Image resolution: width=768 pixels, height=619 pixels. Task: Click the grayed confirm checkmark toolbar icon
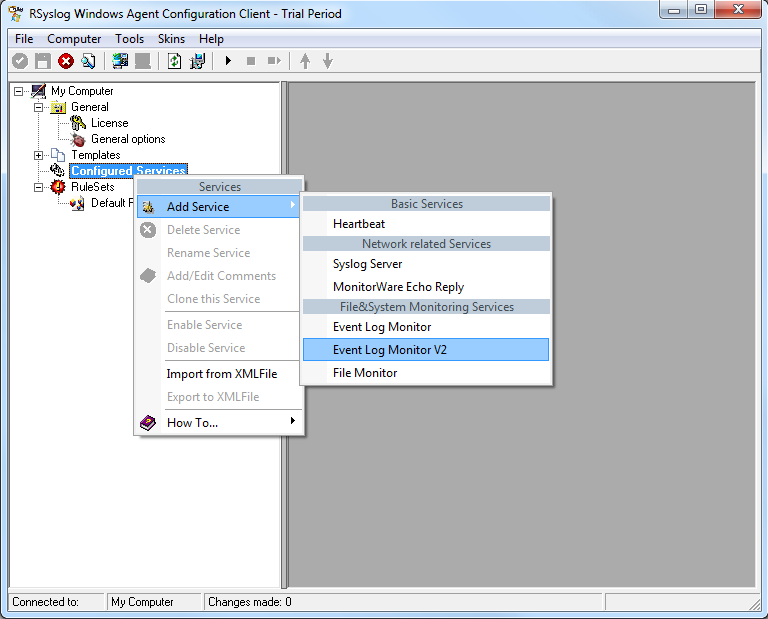click(20, 61)
